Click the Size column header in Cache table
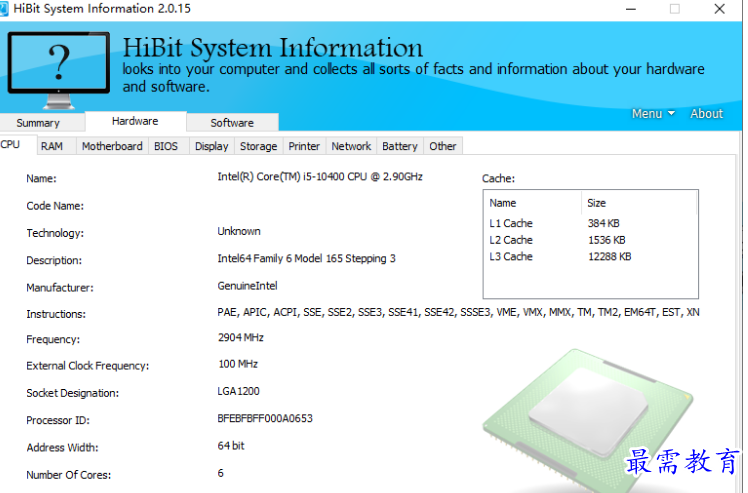Screen dimensions: 748x493 click(639, 203)
